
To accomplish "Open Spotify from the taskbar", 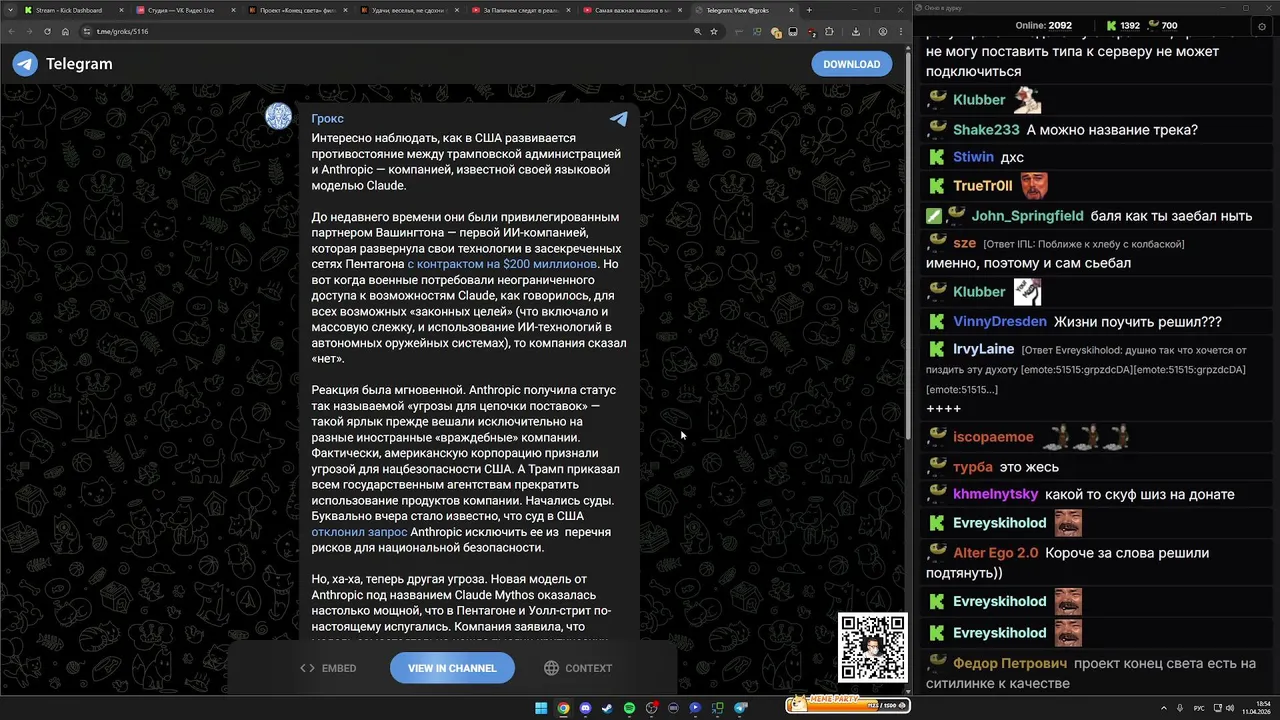I will pos(629,708).
